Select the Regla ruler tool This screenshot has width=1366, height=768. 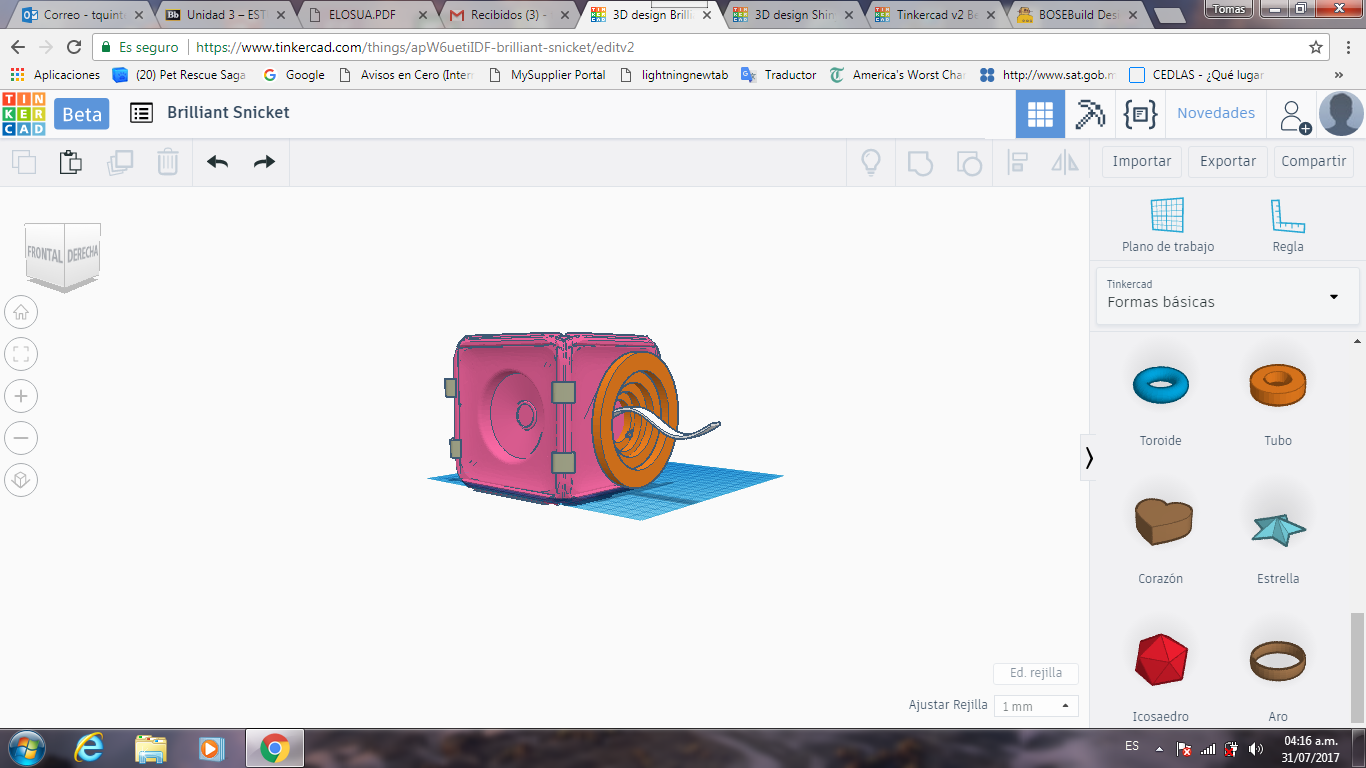click(1288, 225)
